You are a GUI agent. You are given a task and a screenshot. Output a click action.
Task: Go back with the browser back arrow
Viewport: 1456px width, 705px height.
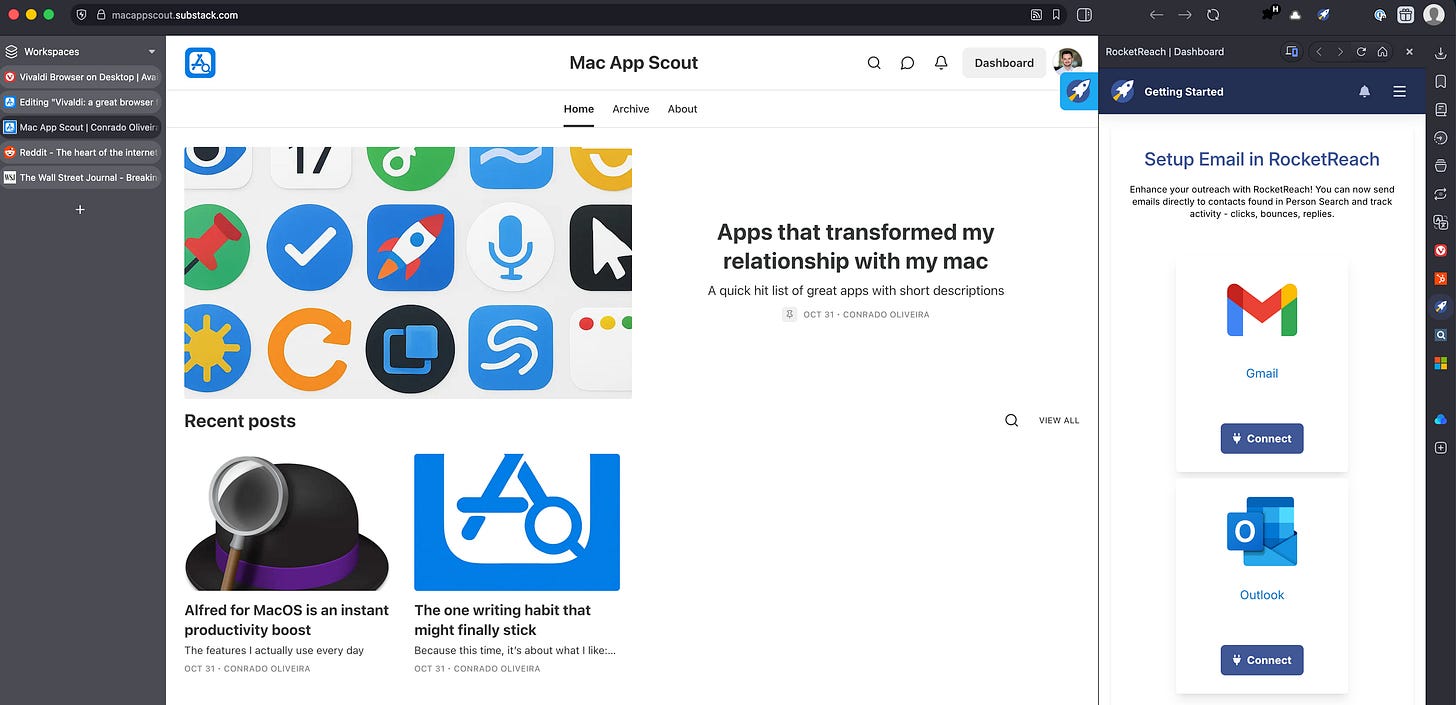[x=1157, y=15]
